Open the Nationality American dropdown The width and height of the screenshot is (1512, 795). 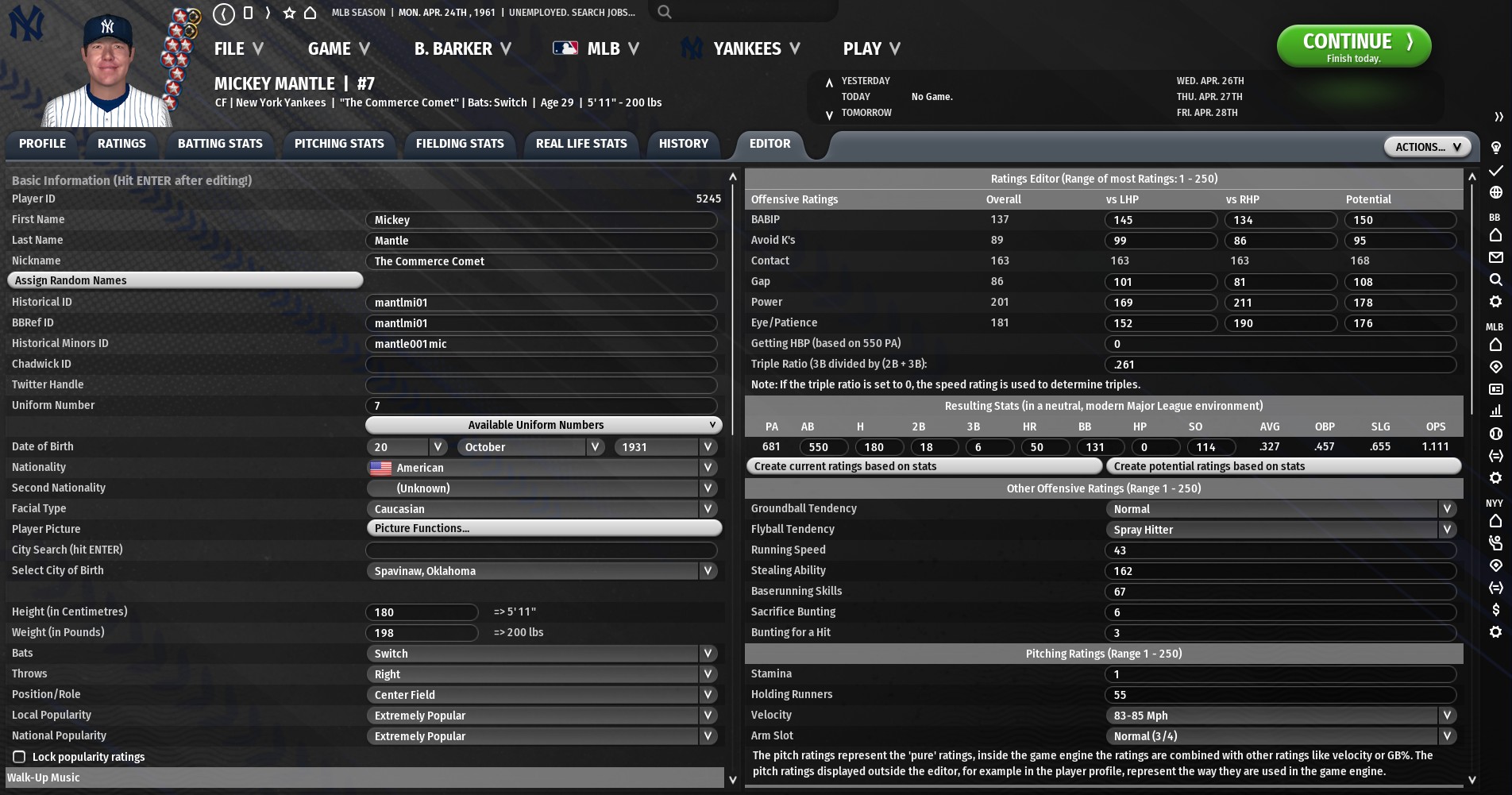pyautogui.click(x=543, y=468)
